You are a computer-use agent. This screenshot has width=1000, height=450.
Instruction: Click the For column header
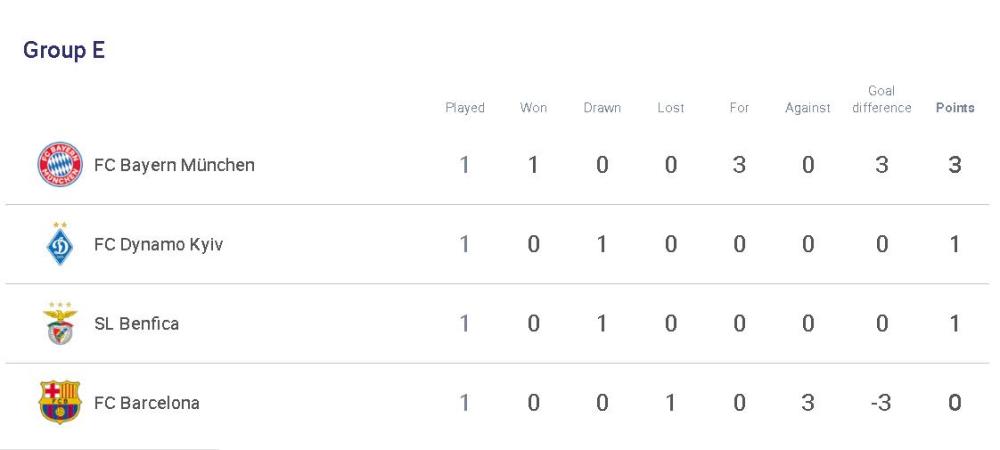739,108
